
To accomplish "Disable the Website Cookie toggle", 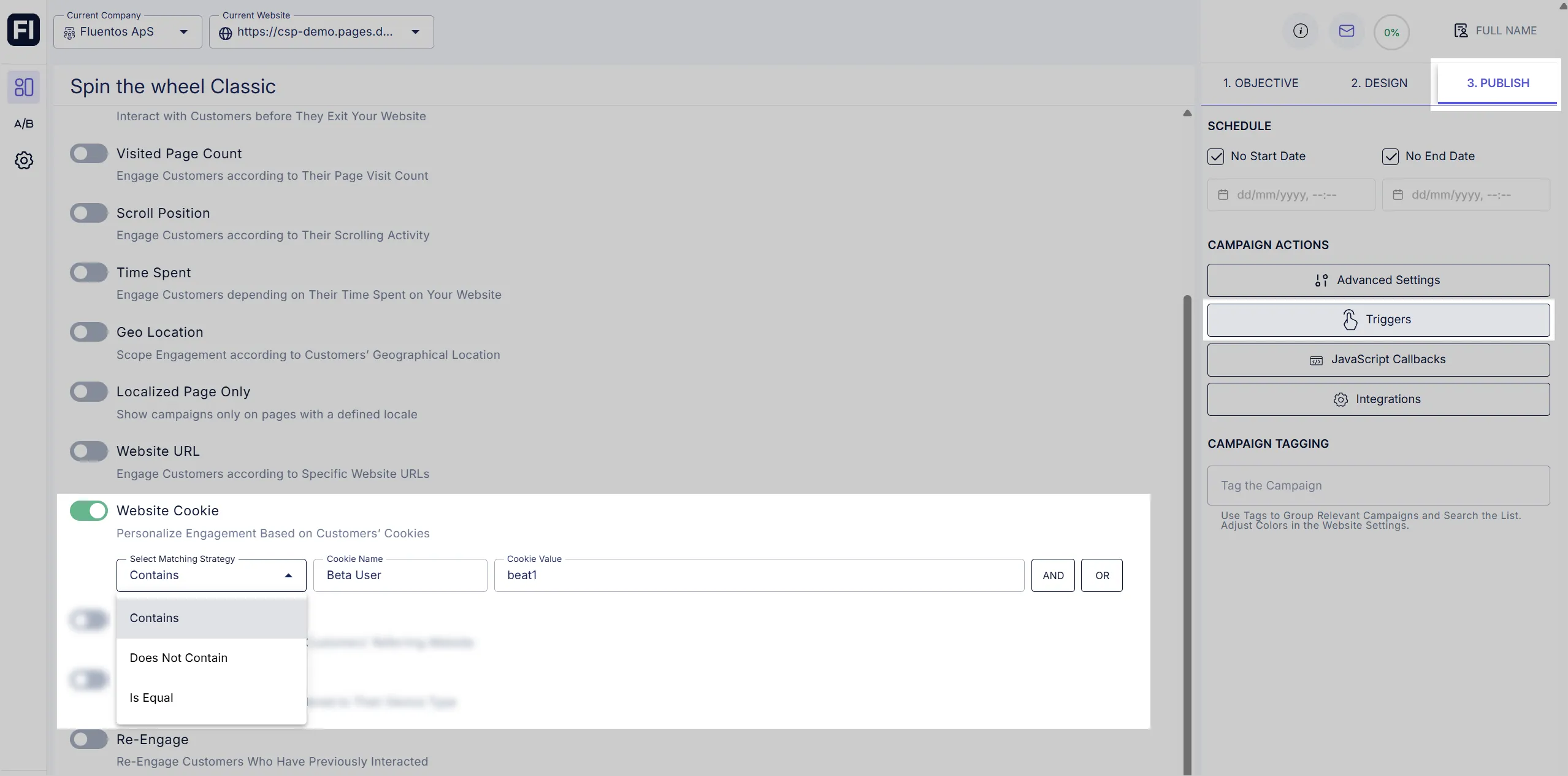I will tap(89, 510).
